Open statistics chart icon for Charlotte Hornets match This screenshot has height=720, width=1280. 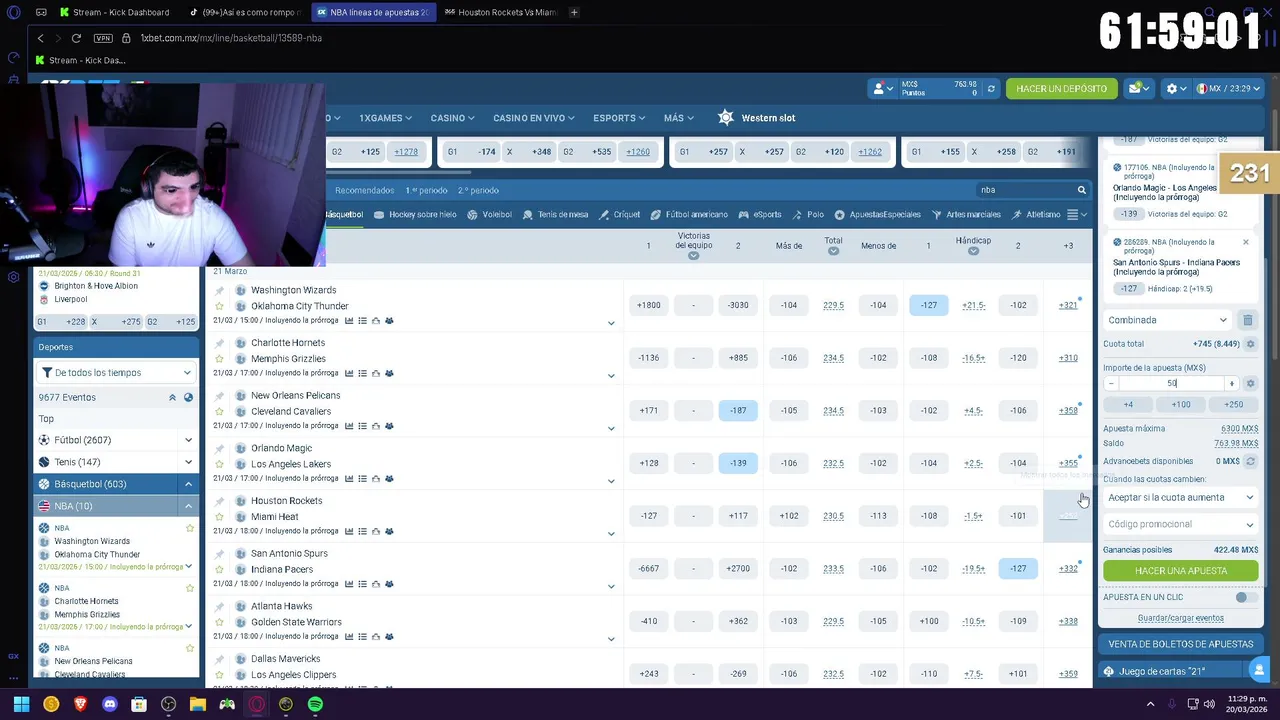(x=349, y=373)
